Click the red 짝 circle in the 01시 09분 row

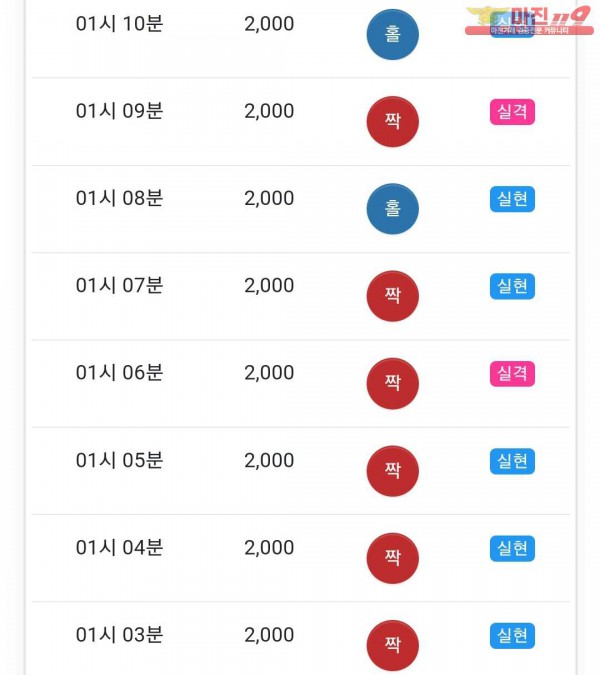tap(392, 121)
